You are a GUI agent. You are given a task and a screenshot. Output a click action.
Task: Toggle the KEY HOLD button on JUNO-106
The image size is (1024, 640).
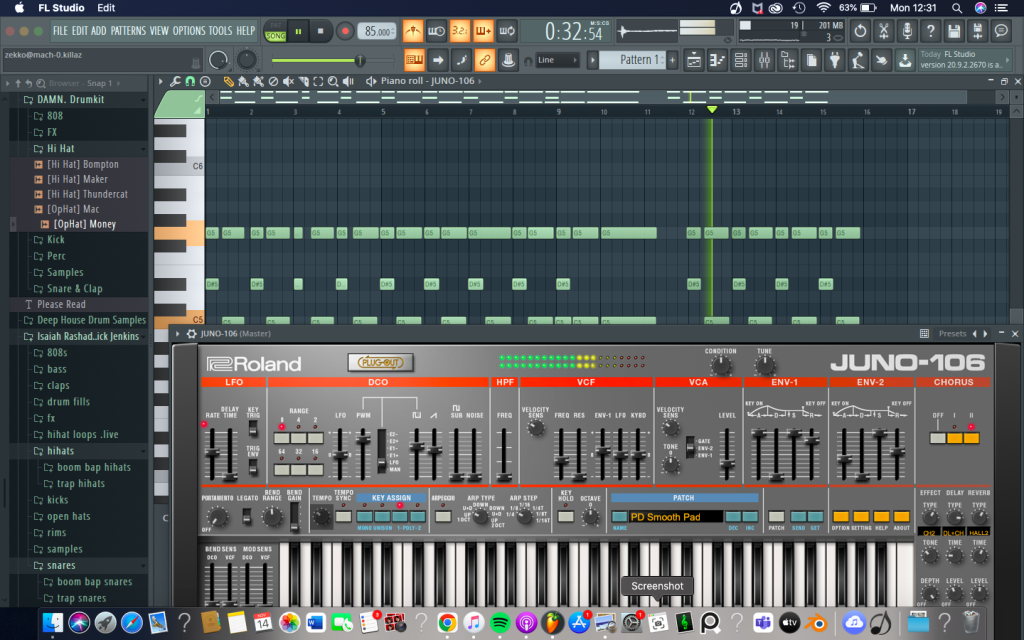point(566,517)
